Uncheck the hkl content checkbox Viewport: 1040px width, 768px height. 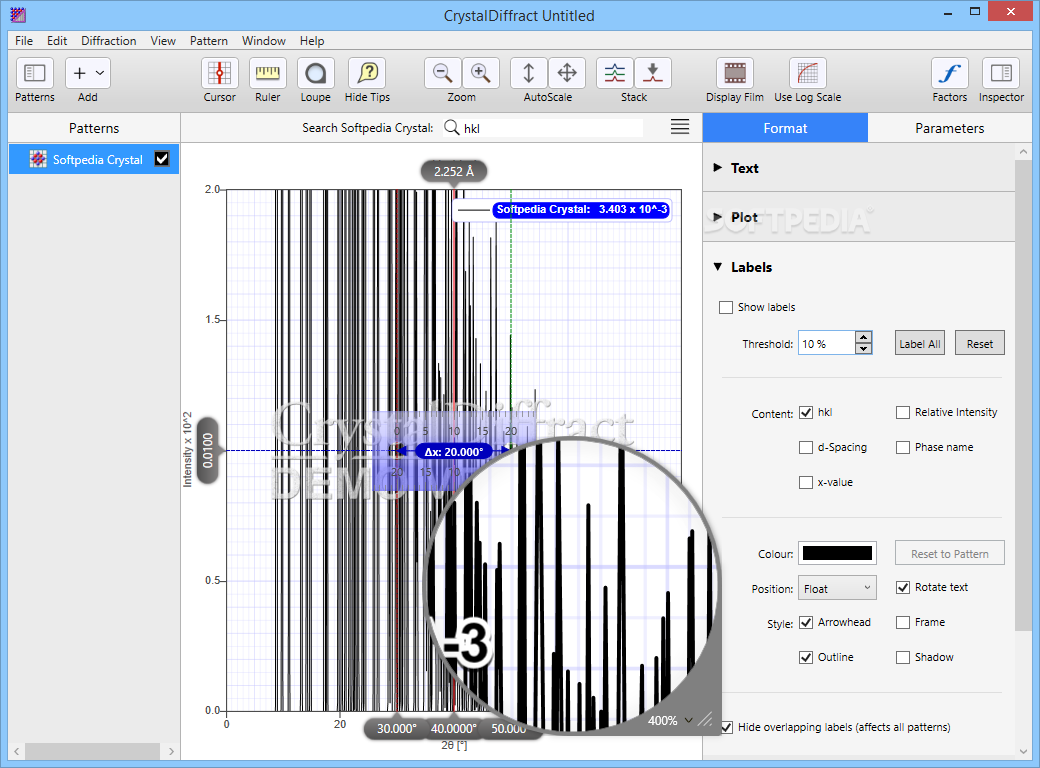click(806, 413)
